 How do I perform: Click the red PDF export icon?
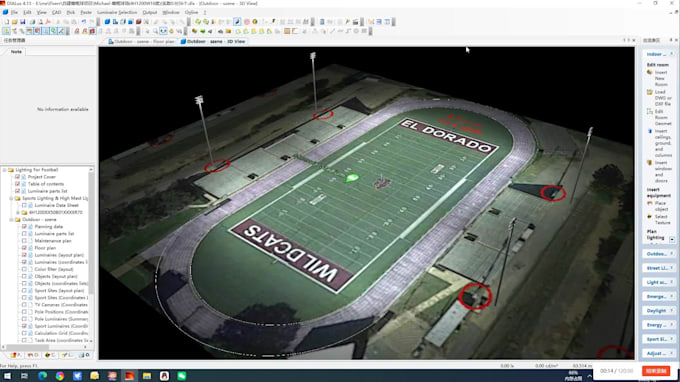pos(48,22)
